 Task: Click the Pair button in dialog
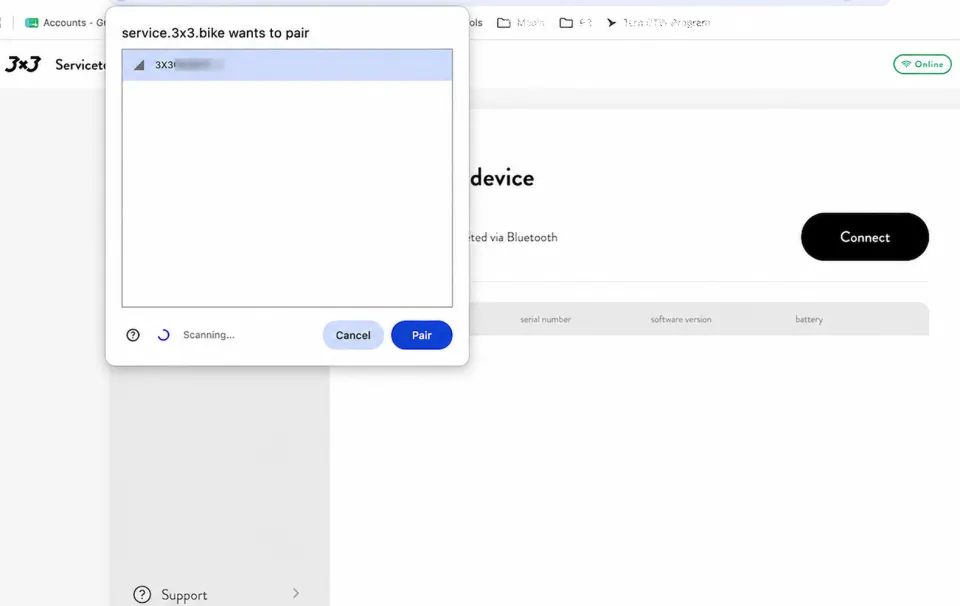(421, 335)
